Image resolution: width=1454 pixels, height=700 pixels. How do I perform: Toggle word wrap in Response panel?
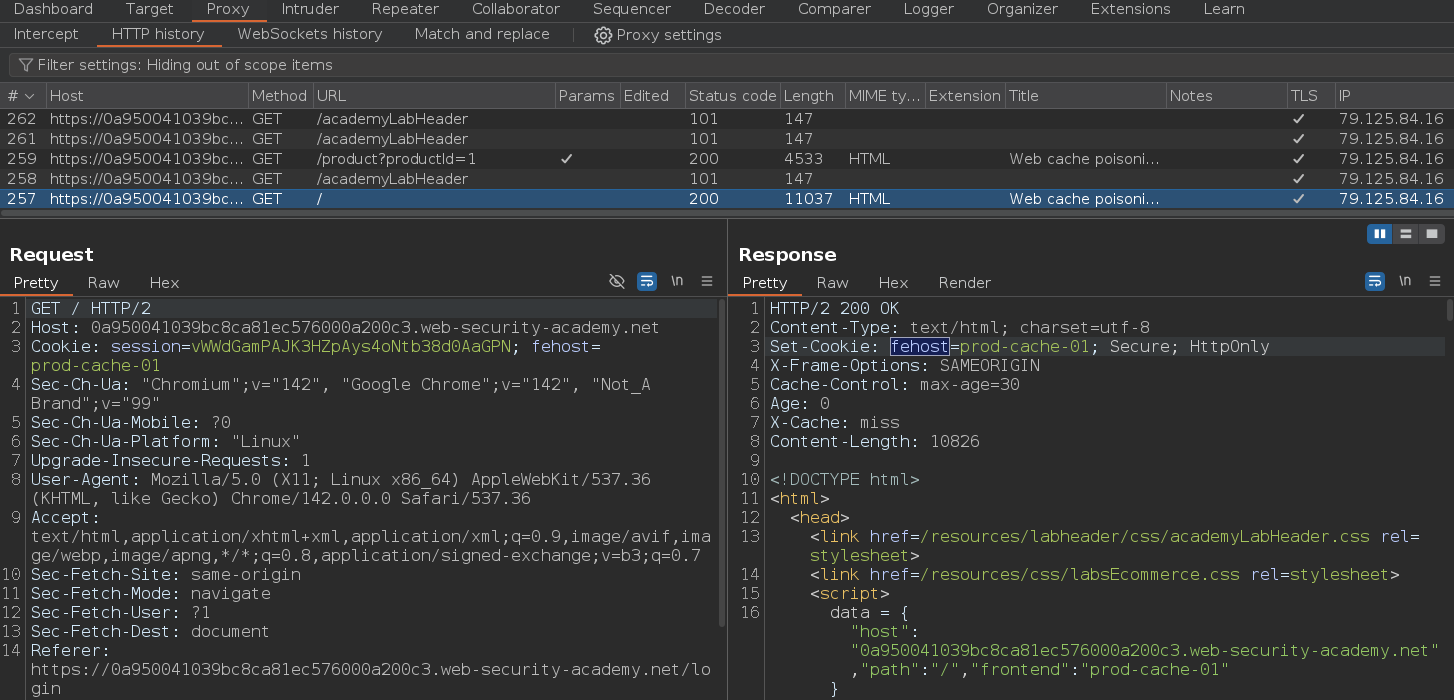(1375, 282)
